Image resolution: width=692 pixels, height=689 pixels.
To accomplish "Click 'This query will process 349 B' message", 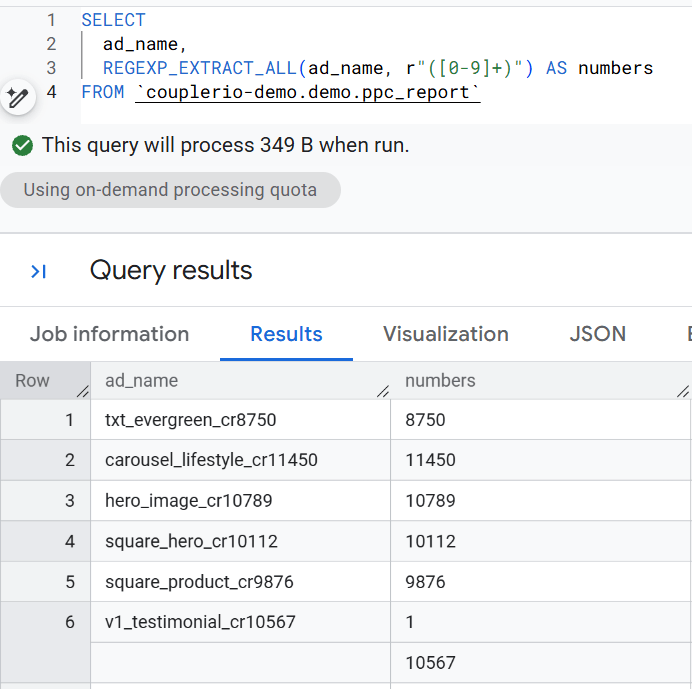I will (x=226, y=145).
